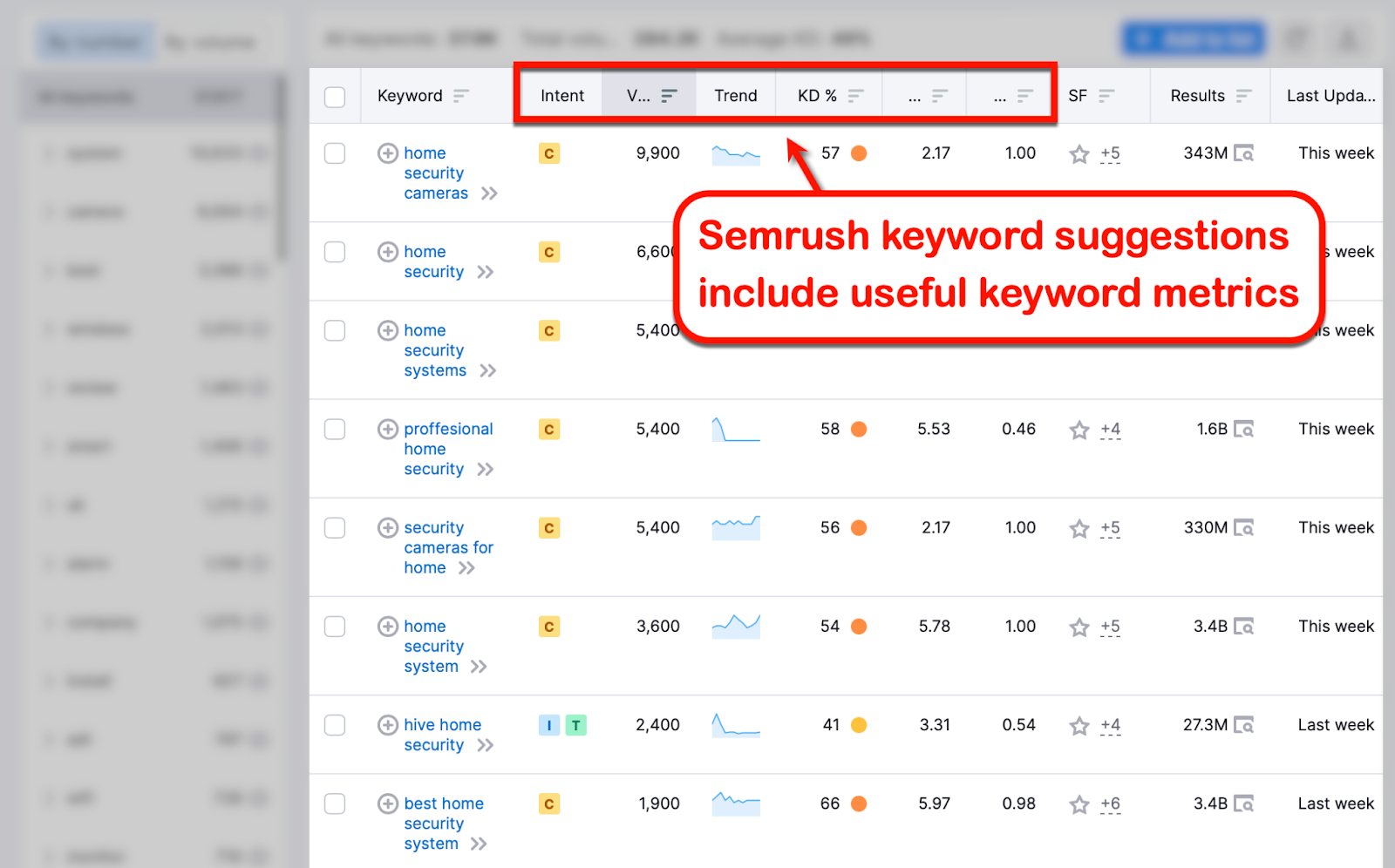1395x868 pixels.
Task: Click the green 'T' intent badge for 'hive home security'
Action: (x=575, y=725)
